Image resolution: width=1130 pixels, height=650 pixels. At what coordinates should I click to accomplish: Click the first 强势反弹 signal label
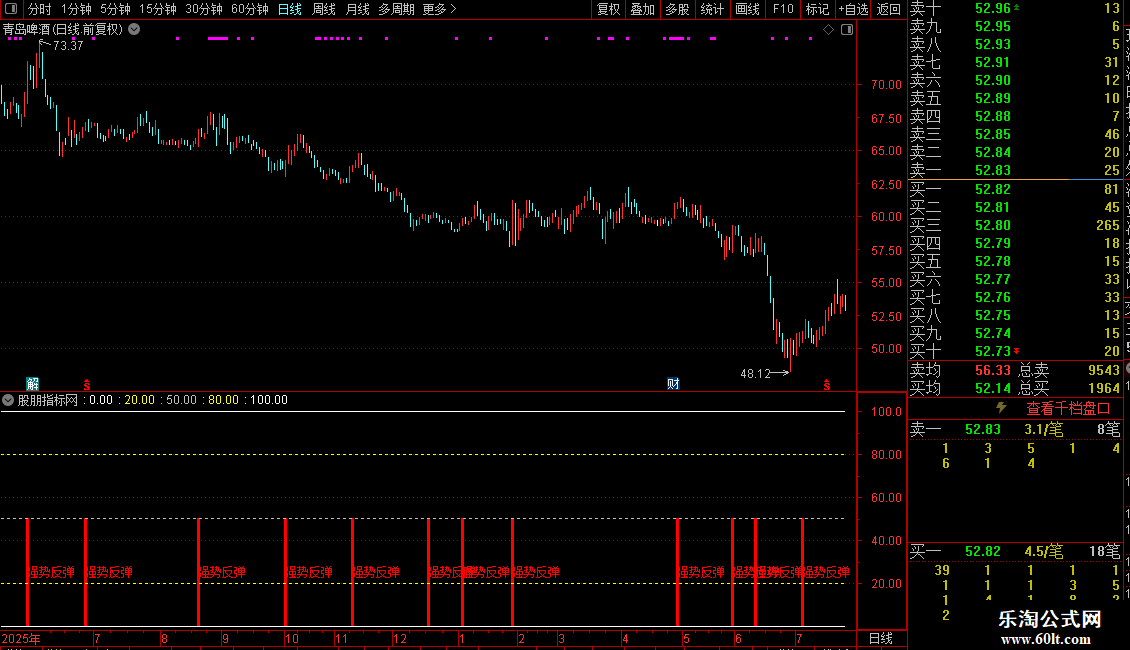pos(52,572)
